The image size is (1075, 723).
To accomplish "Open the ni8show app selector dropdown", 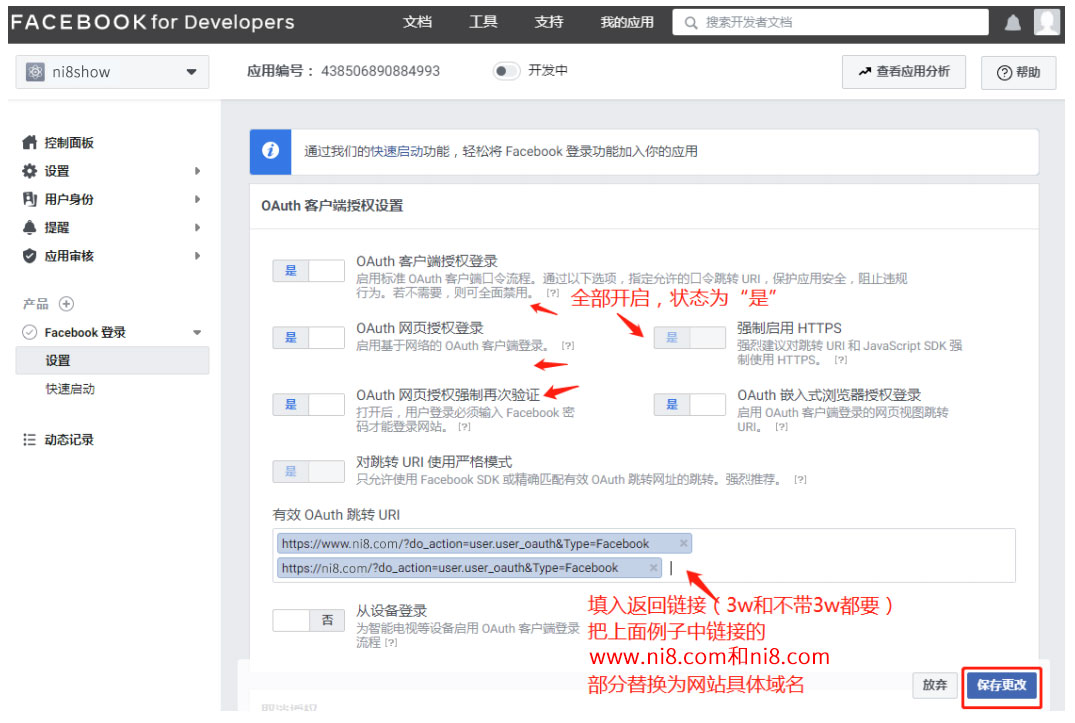I will point(112,72).
